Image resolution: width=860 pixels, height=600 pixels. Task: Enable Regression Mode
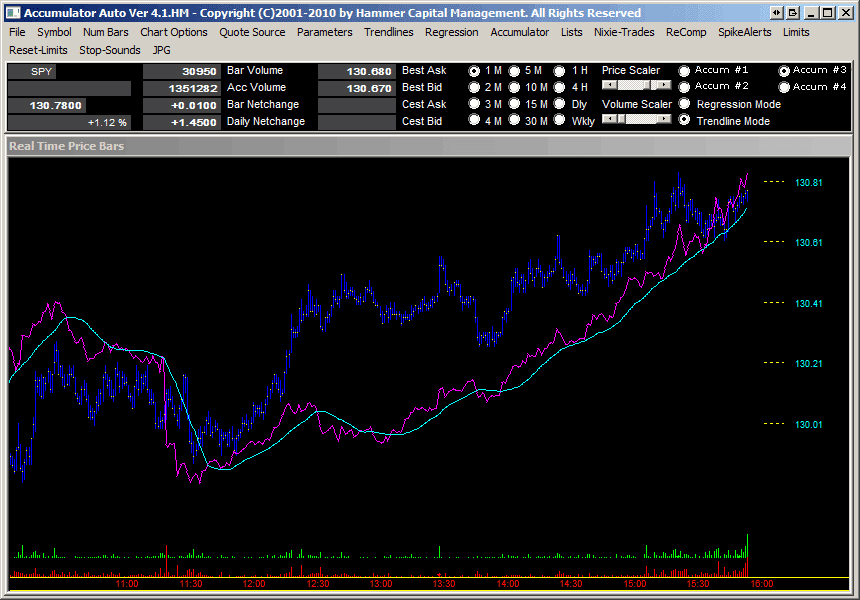(684, 104)
